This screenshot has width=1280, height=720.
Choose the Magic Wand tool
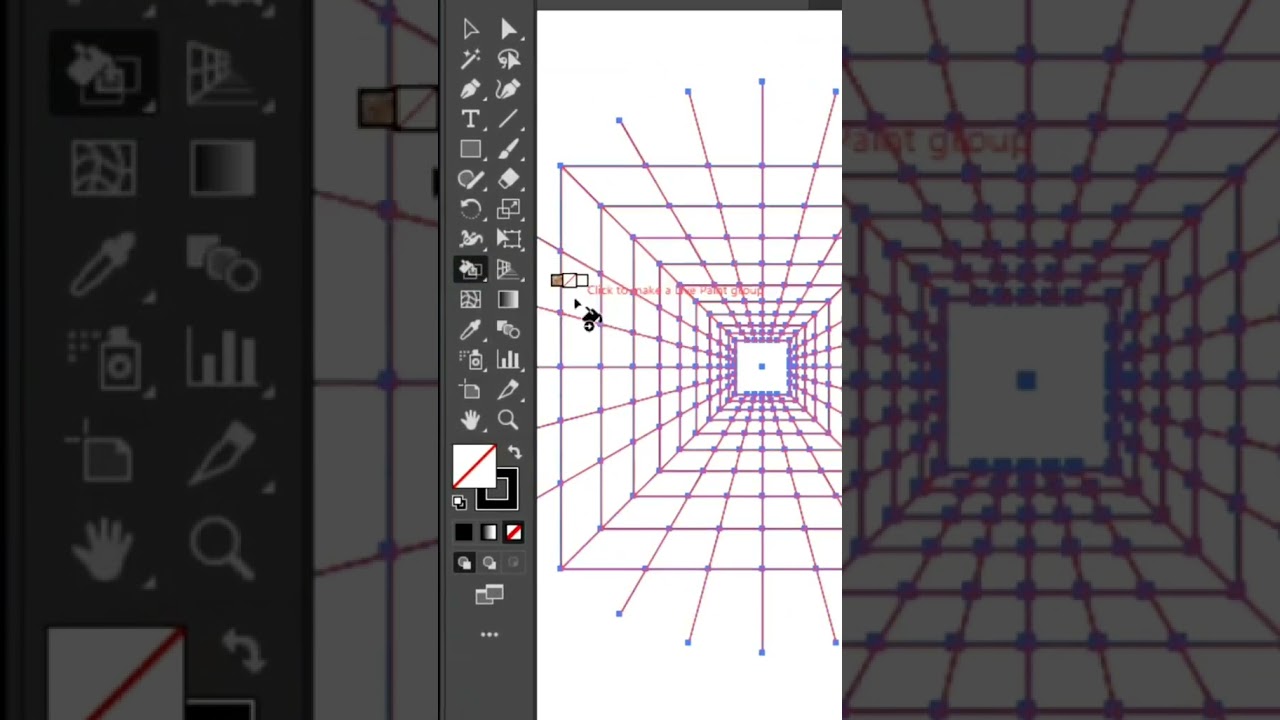pyautogui.click(x=471, y=60)
